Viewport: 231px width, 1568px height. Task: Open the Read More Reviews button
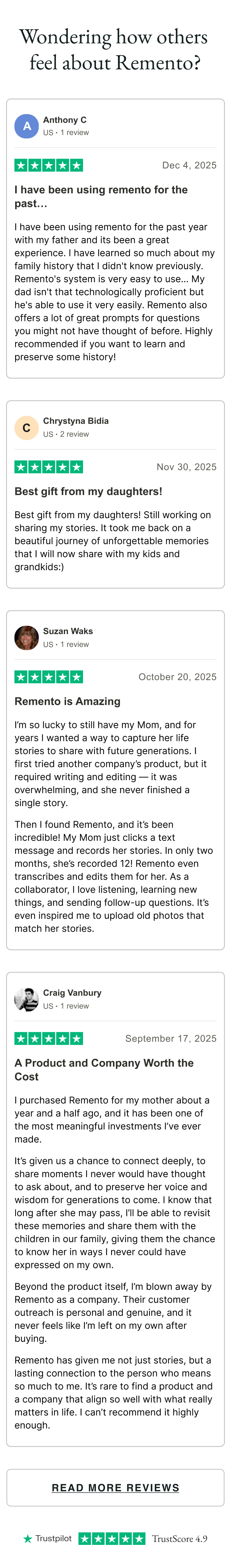[x=115, y=1488]
